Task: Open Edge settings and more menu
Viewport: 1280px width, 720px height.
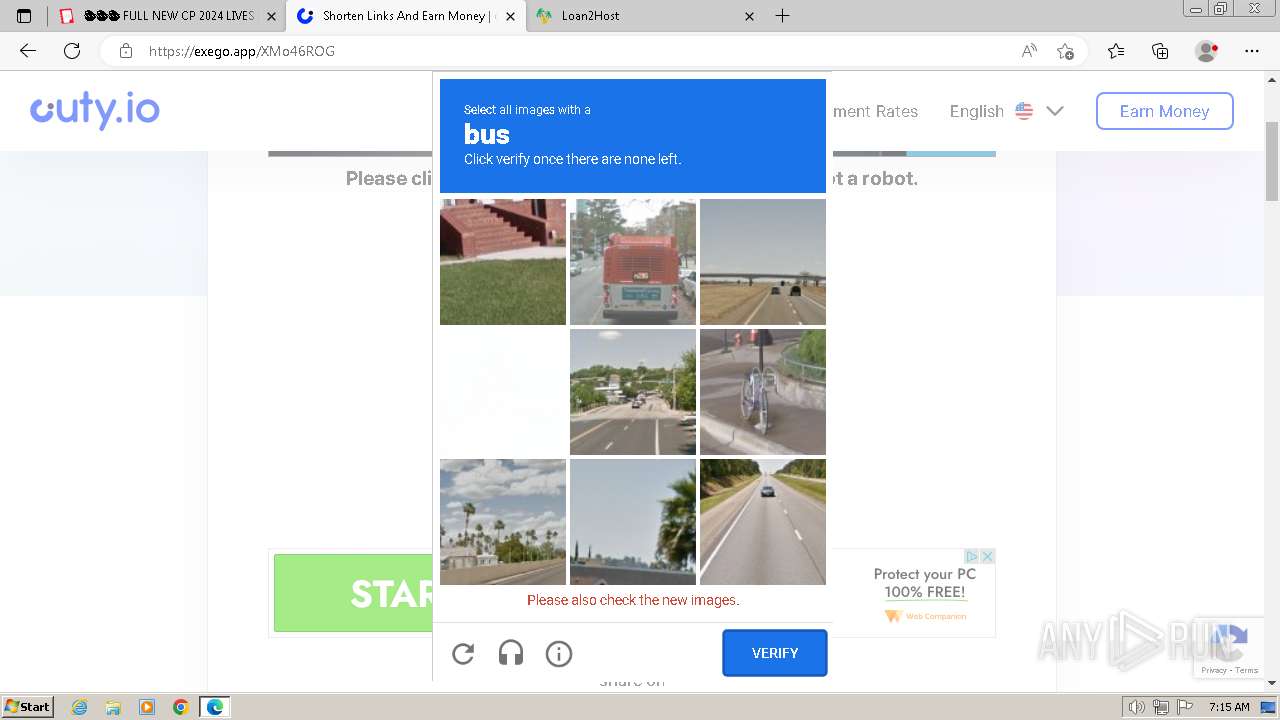Action: pyautogui.click(x=1252, y=51)
